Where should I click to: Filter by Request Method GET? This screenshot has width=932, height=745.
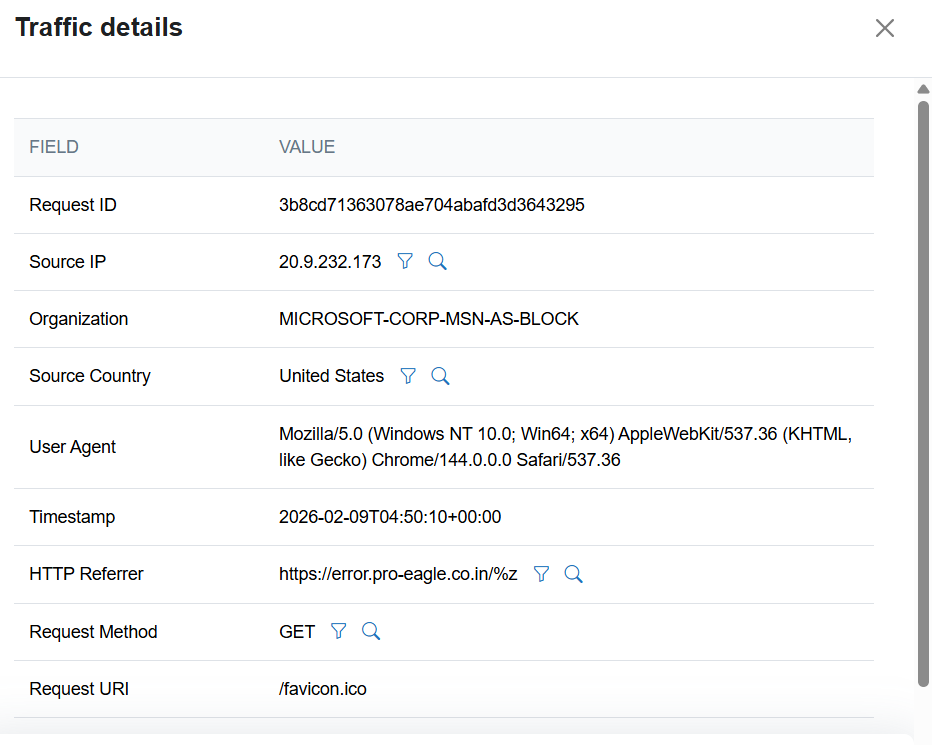[x=339, y=631]
